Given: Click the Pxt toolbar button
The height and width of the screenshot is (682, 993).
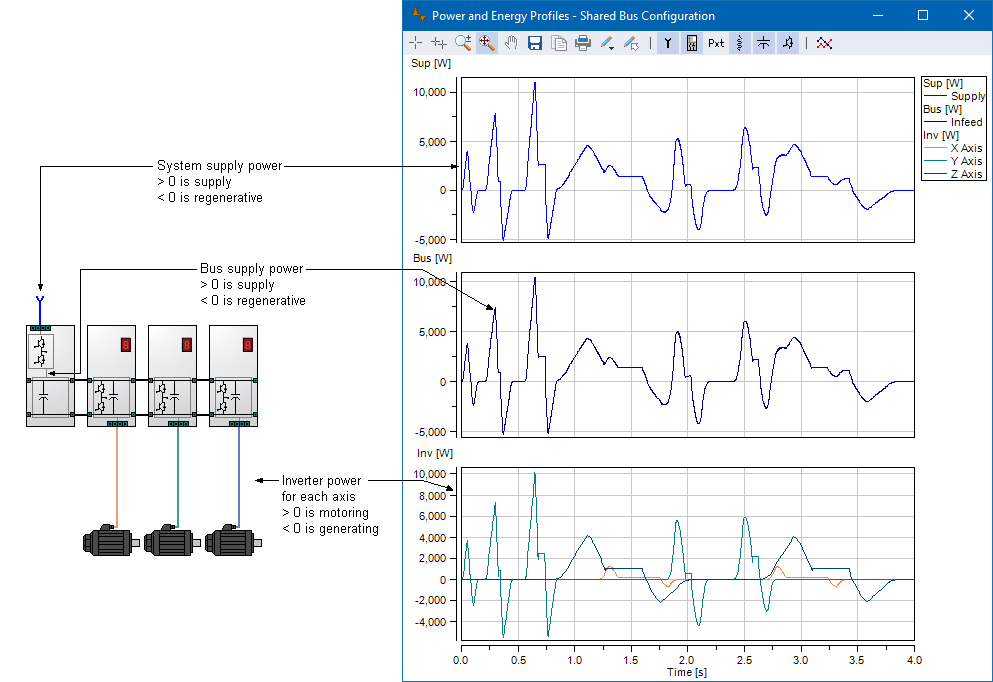Looking at the screenshot, I should 716,43.
